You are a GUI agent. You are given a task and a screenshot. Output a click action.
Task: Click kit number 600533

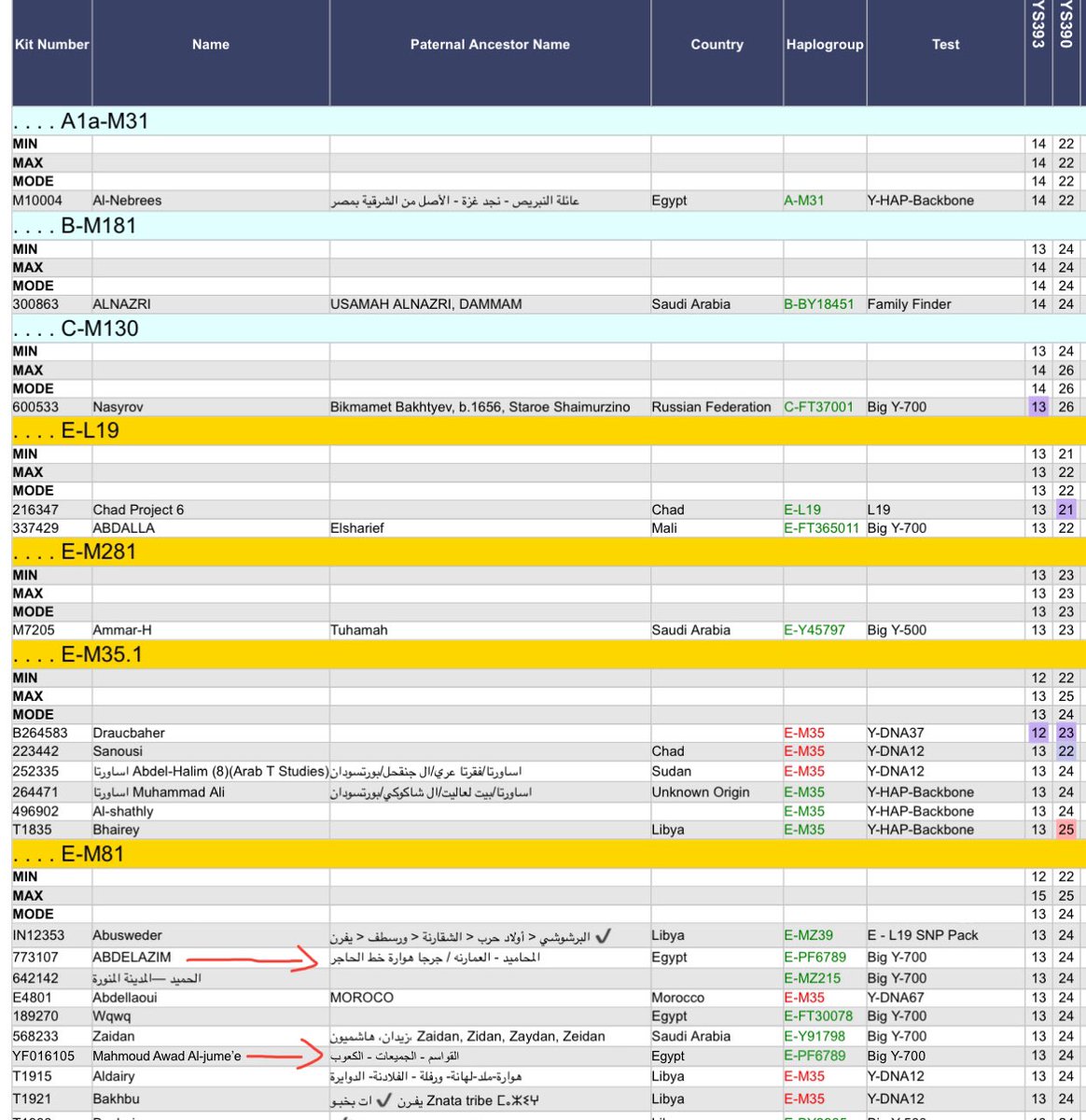[35, 407]
